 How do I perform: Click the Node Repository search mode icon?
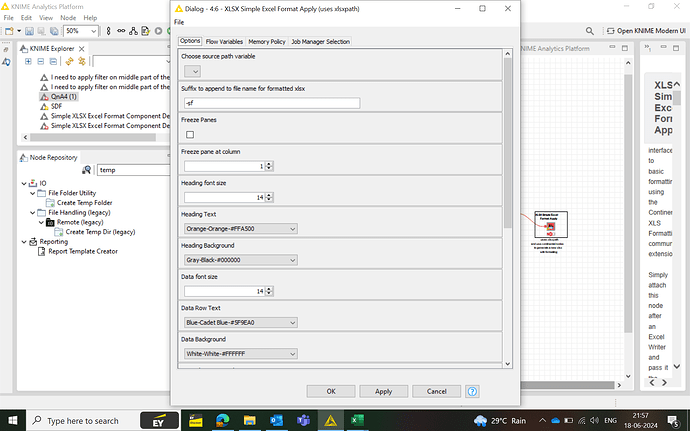86,170
